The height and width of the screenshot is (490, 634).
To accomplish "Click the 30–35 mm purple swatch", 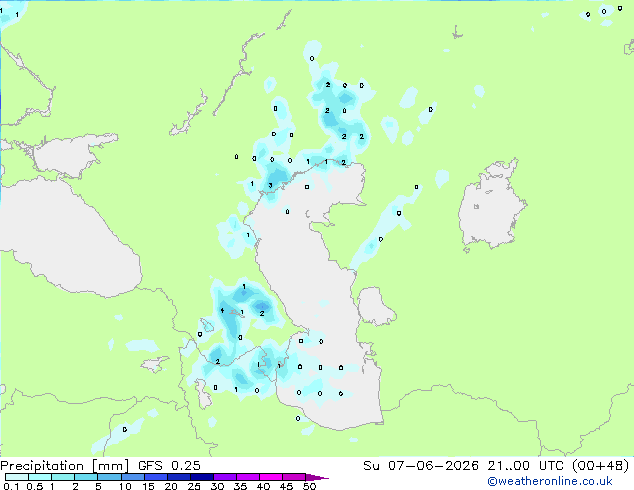I will tap(224, 477).
